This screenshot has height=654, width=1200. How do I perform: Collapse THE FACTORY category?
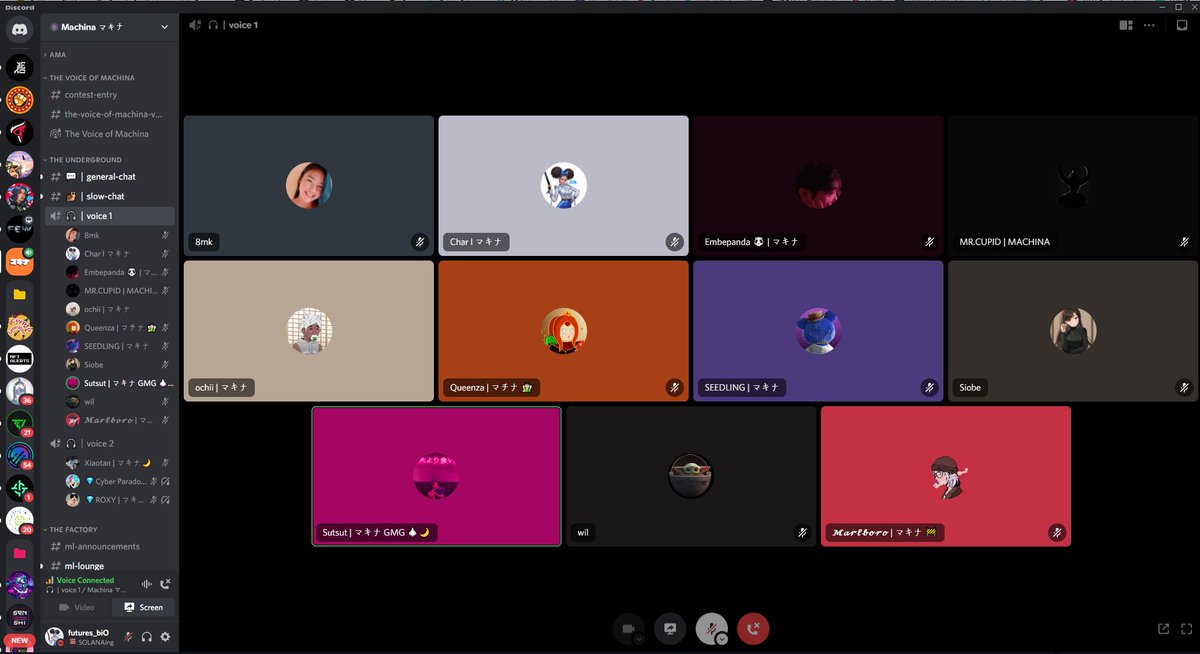(x=73, y=529)
